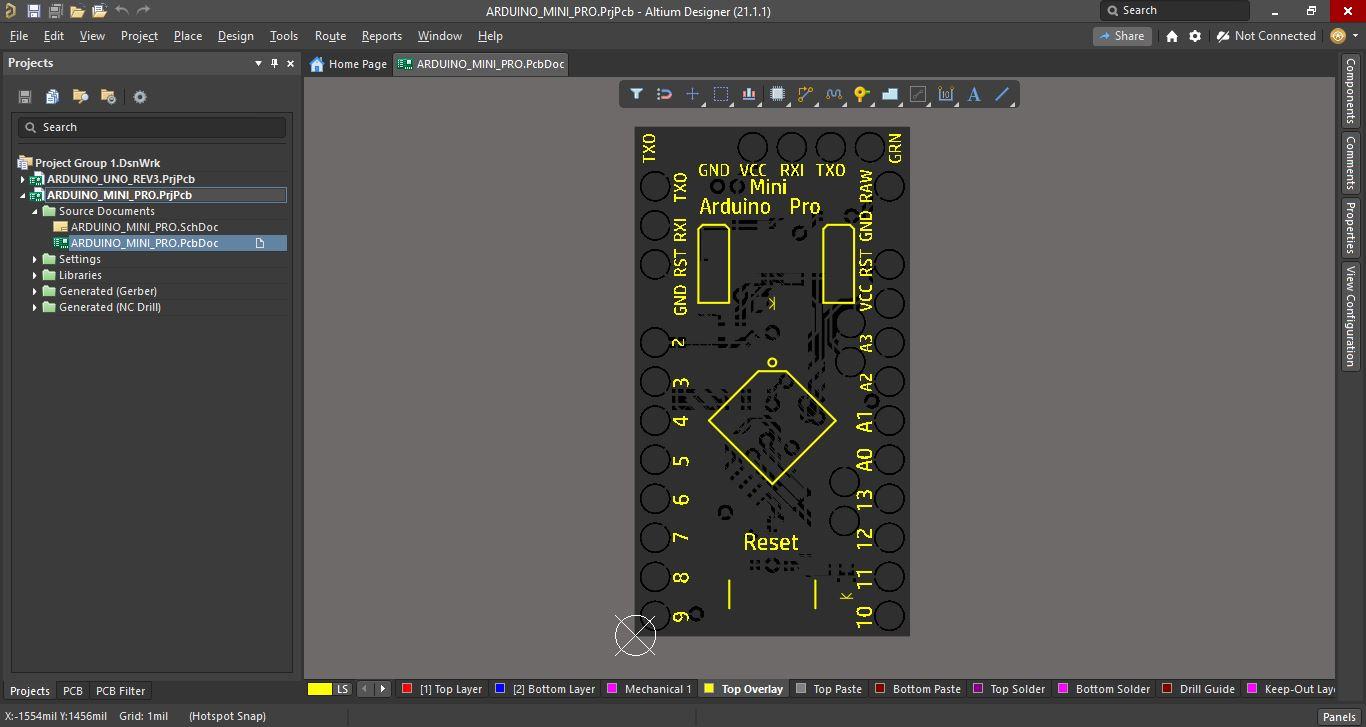Screen dimensions: 1366x727
Task: Activate the interactive routing tool
Action: click(805, 94)
